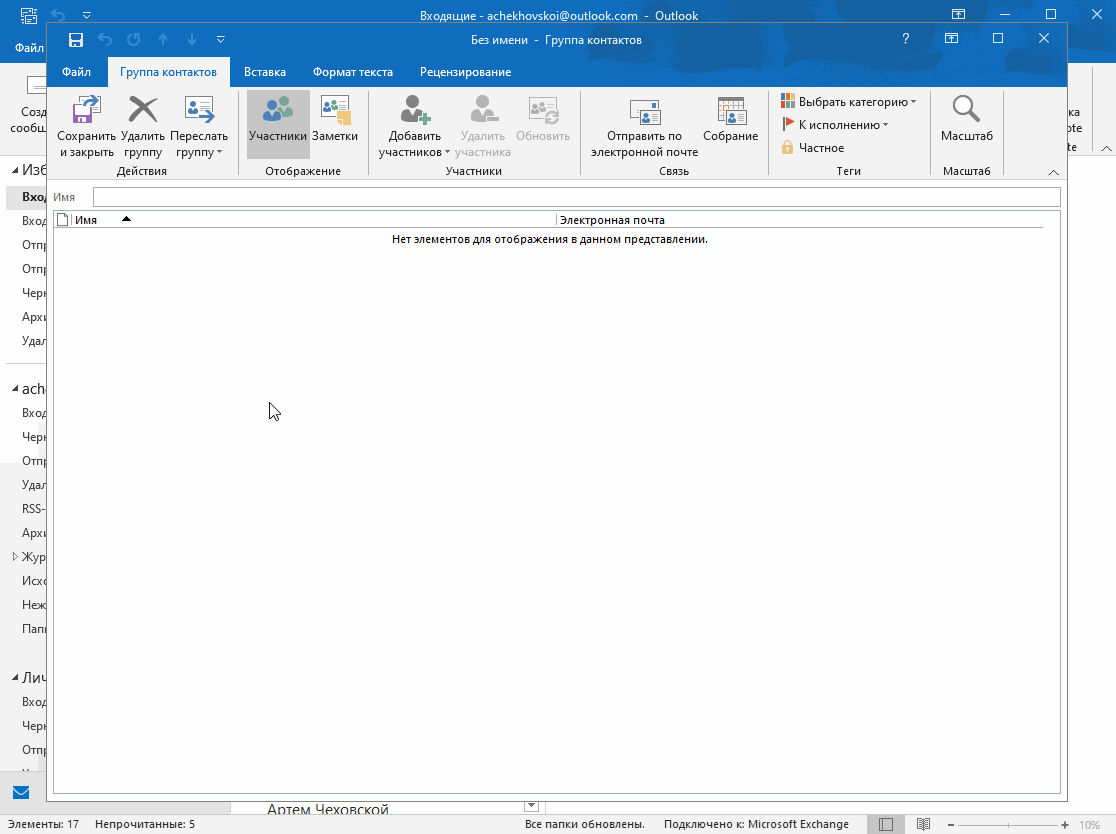Open Формат текста ribbon tab
The width and height of the screenshot is (1116, 834).
pos(353,72)
